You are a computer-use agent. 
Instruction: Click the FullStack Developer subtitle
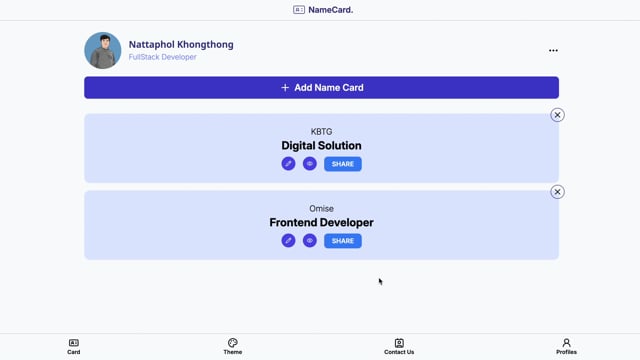tap(162, 57)
